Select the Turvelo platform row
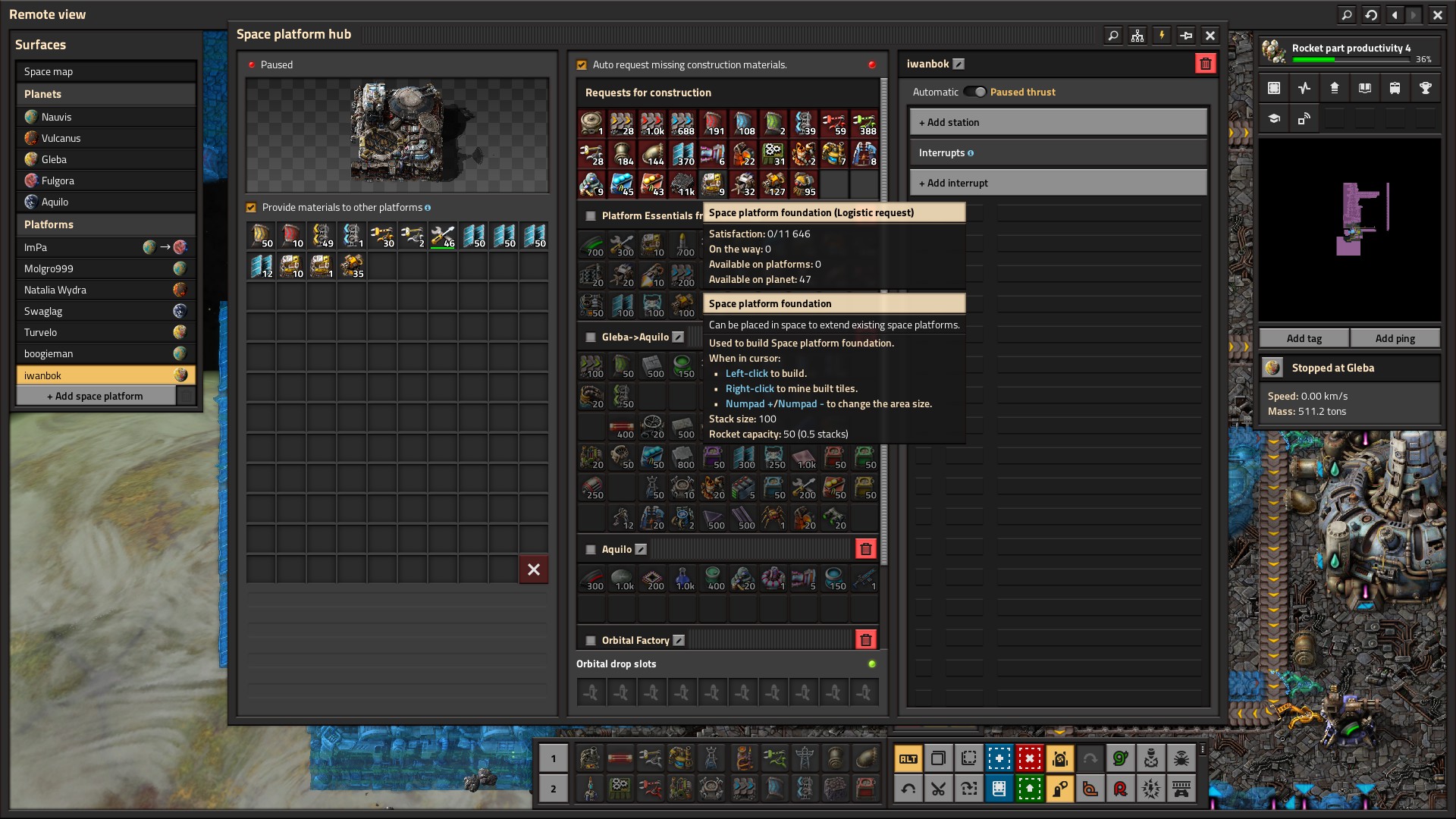The height and width of the screenshot is (819, 1456). pos(106,332)
